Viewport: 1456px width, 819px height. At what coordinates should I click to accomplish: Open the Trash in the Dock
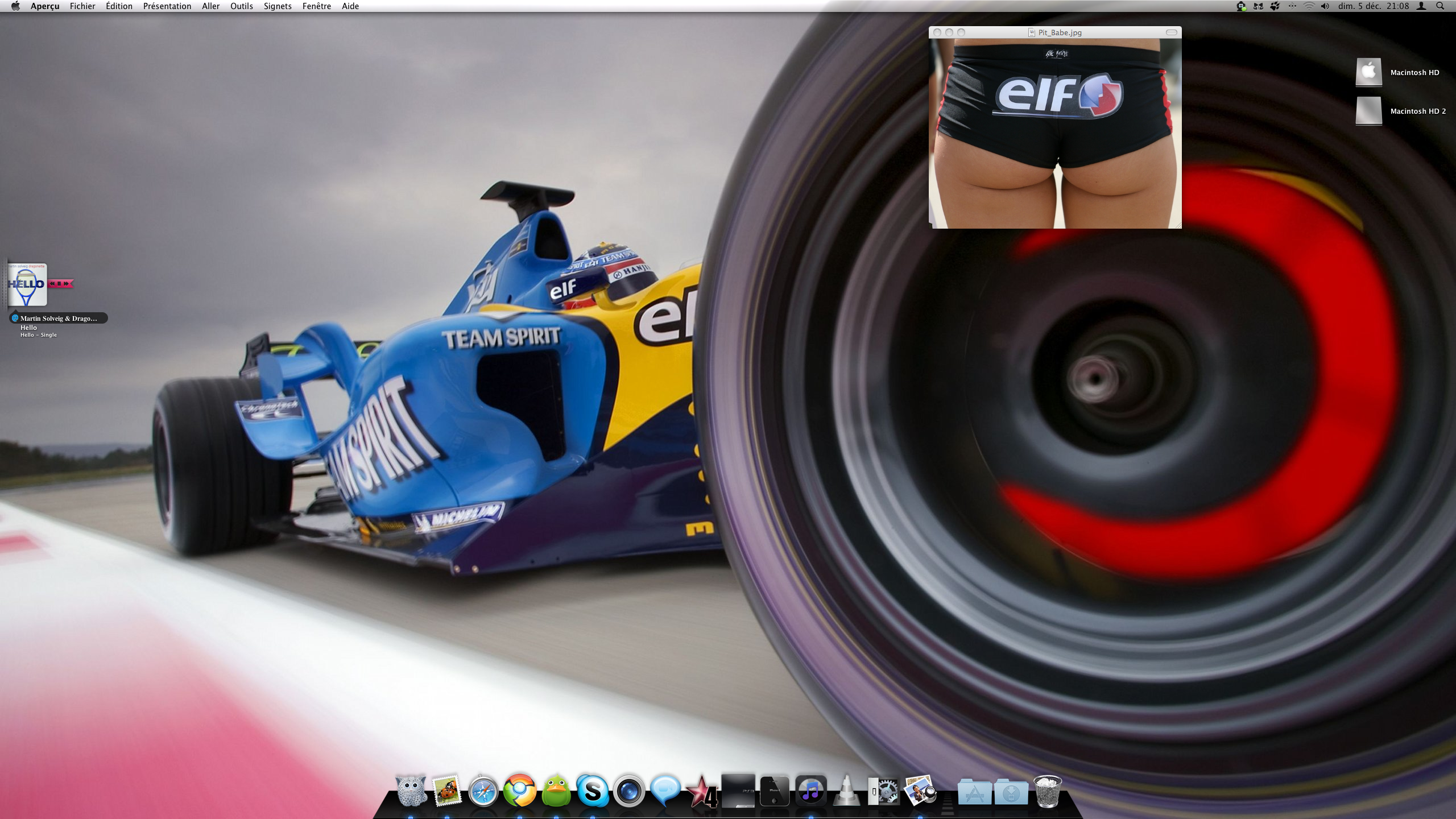coord(1047,791)
